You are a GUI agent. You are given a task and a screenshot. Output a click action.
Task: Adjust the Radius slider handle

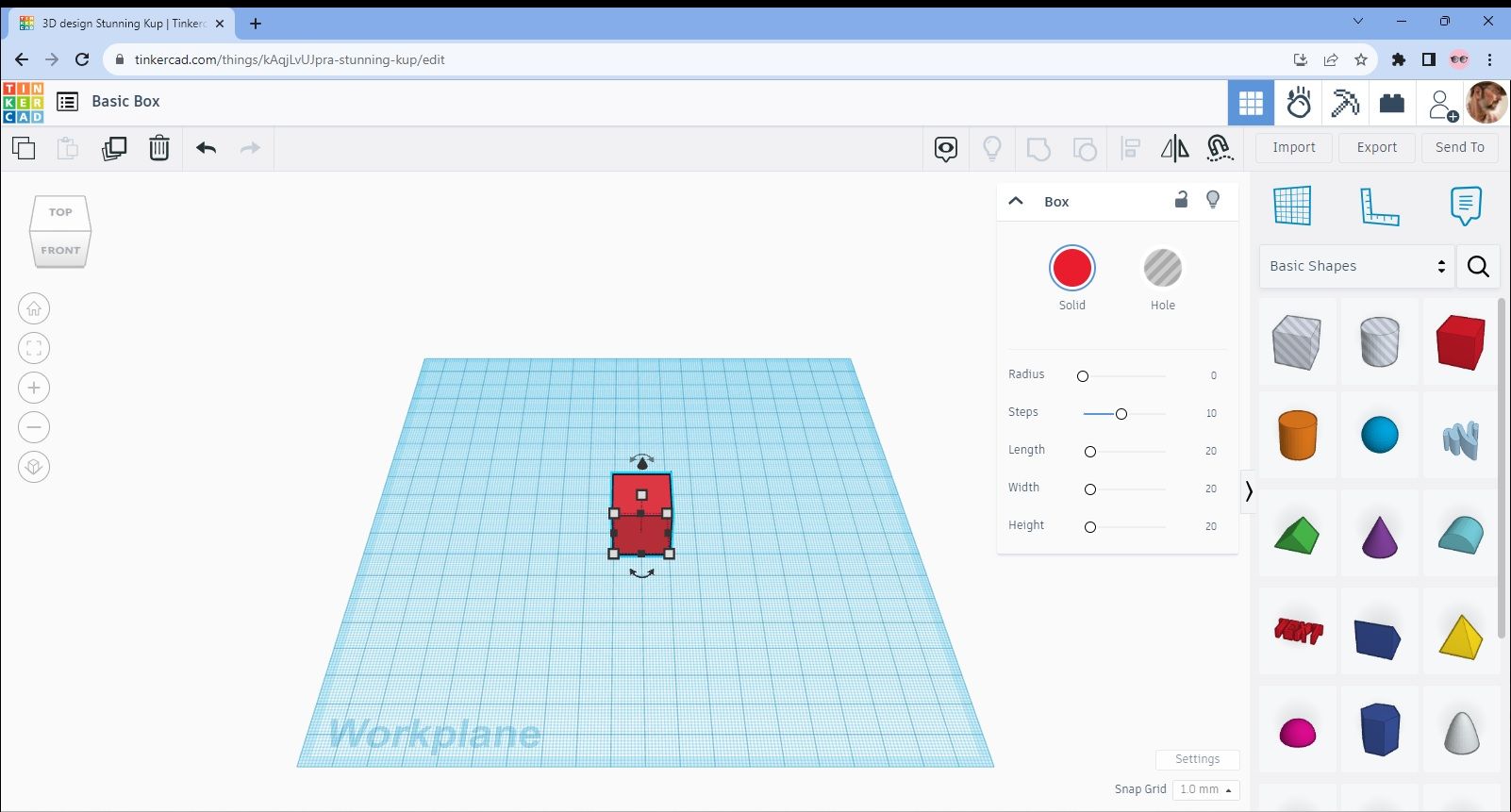(x=1083, y=376)
